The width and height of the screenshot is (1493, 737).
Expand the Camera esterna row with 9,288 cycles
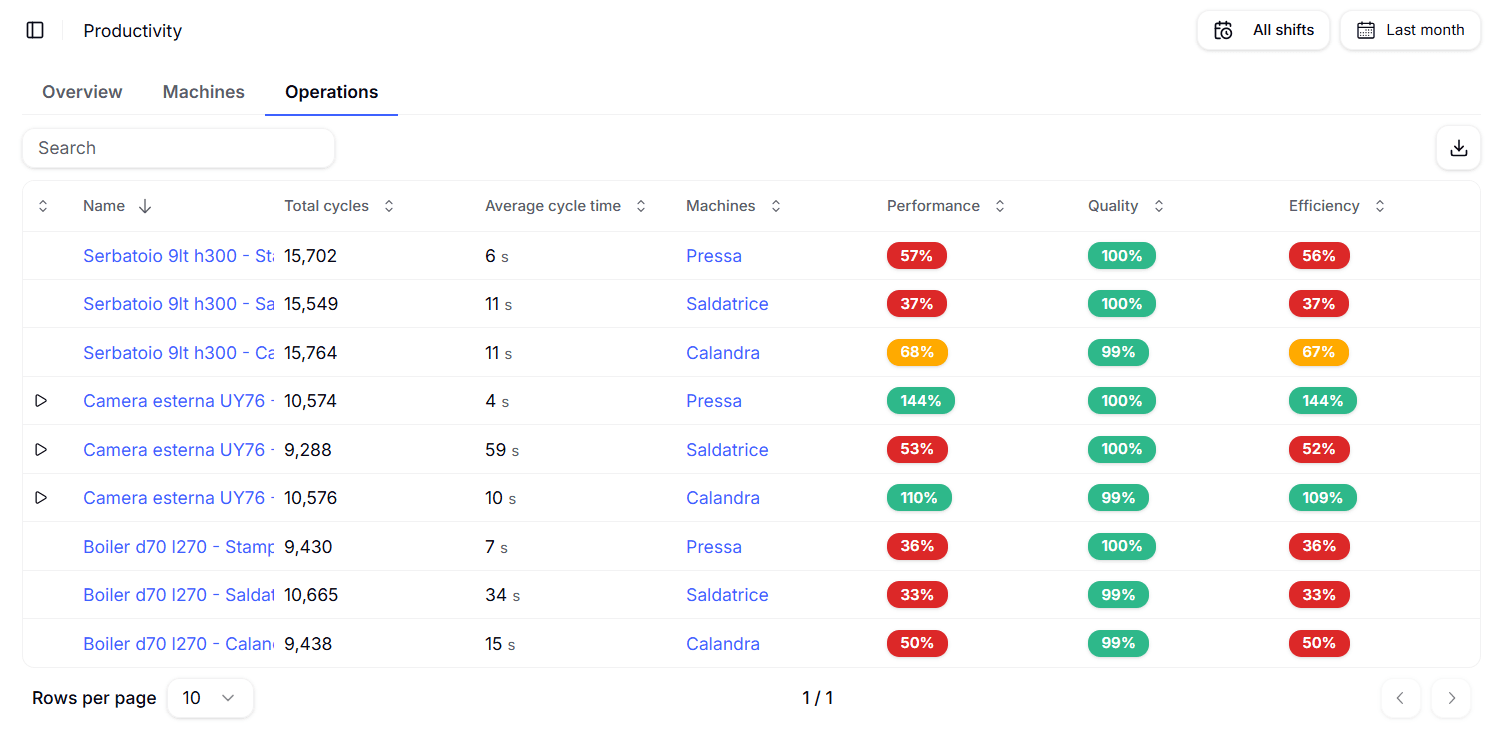pyautogui.click(x=41, y=450)
